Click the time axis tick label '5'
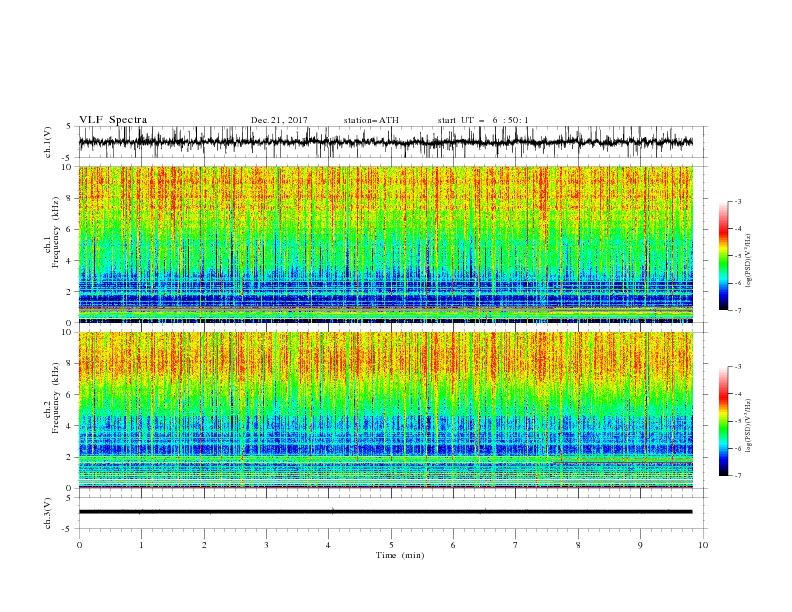The height and width of the screenshot is (612, 792). tap(391, 545)
